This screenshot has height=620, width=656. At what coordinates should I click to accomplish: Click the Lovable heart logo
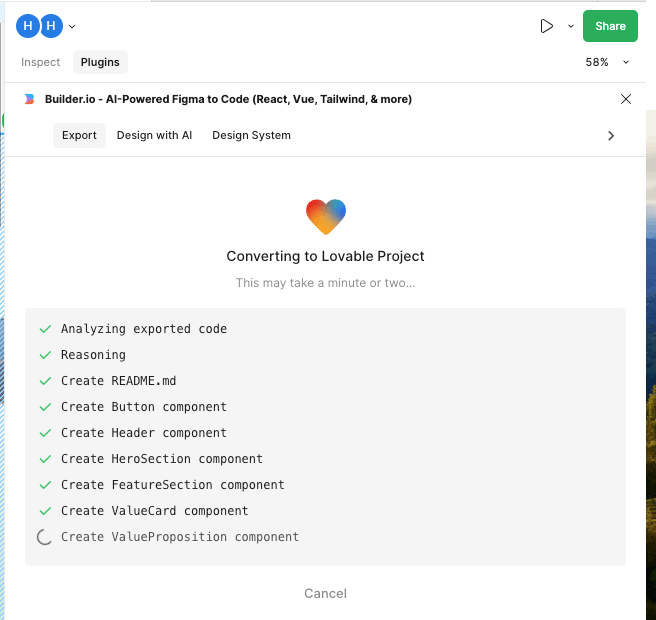click(326, 215)
